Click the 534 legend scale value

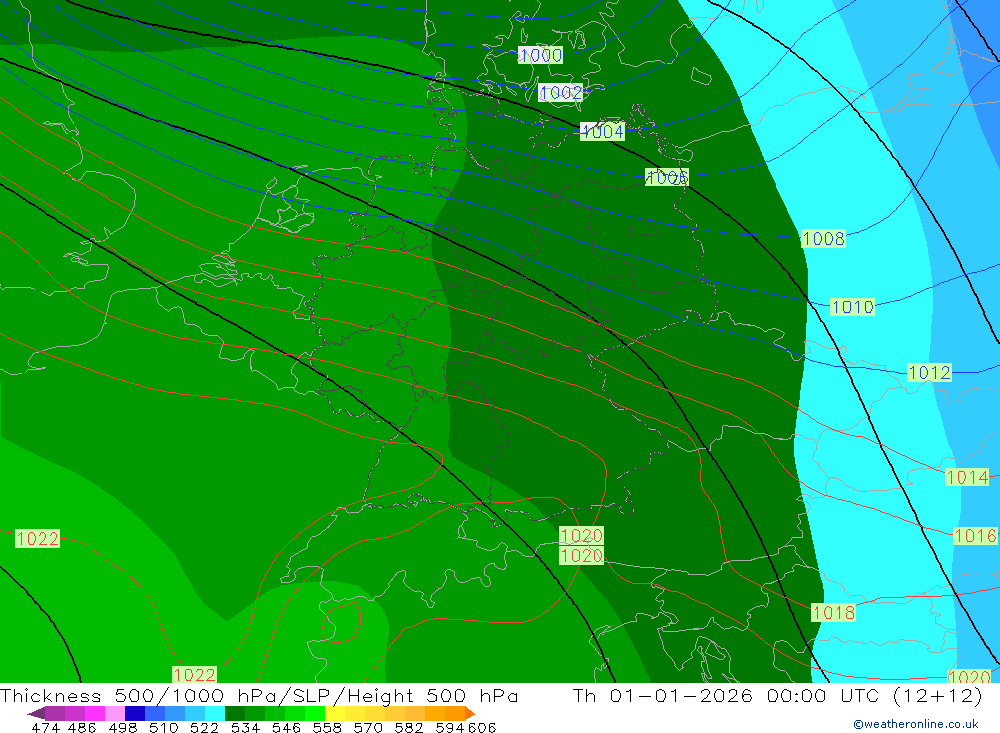click(245, 728)
